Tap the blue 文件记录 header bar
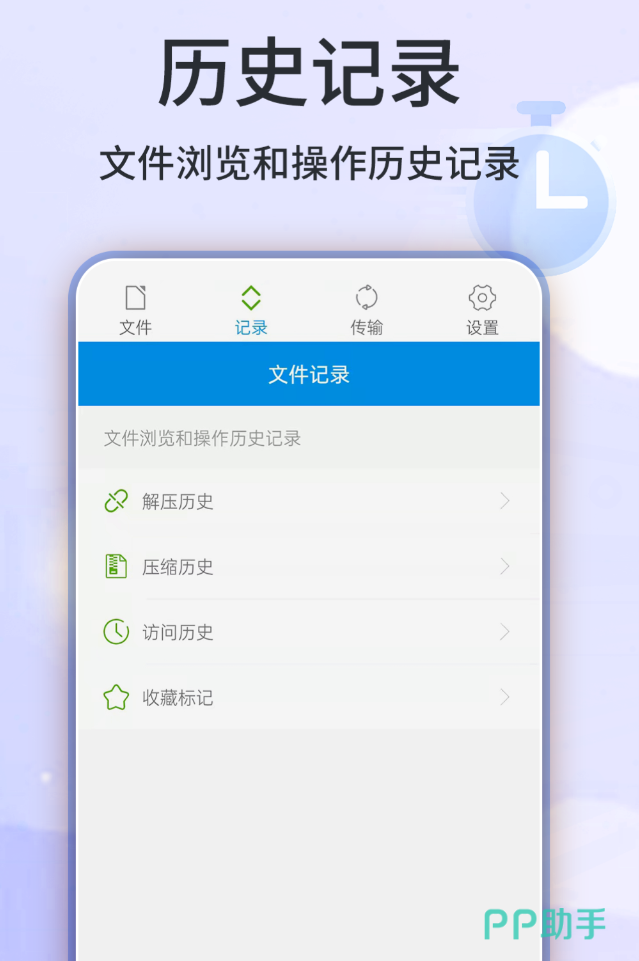This screenshot has width=639, height=961. [309, 374]
